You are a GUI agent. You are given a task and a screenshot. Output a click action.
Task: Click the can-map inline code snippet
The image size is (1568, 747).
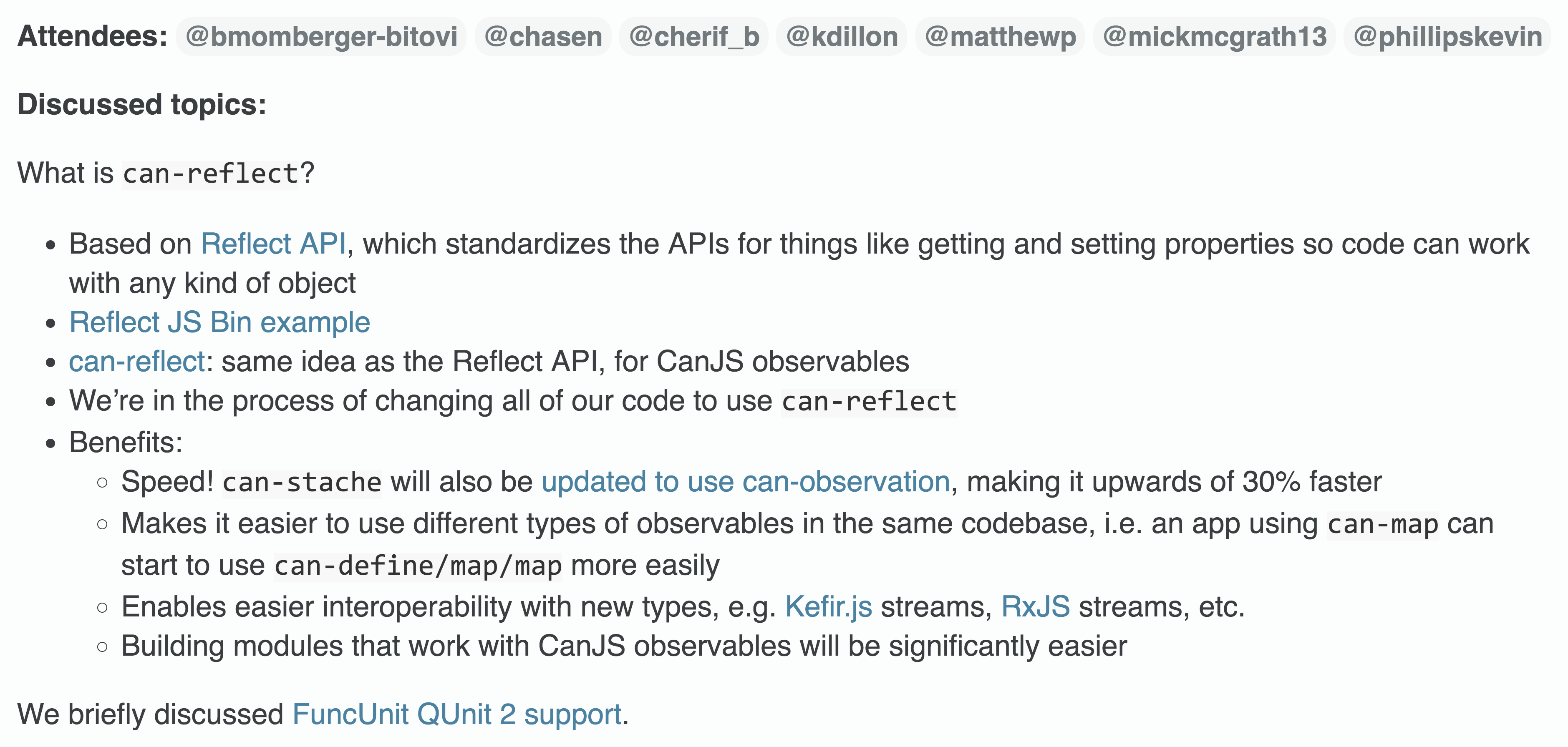point(1383,524)
